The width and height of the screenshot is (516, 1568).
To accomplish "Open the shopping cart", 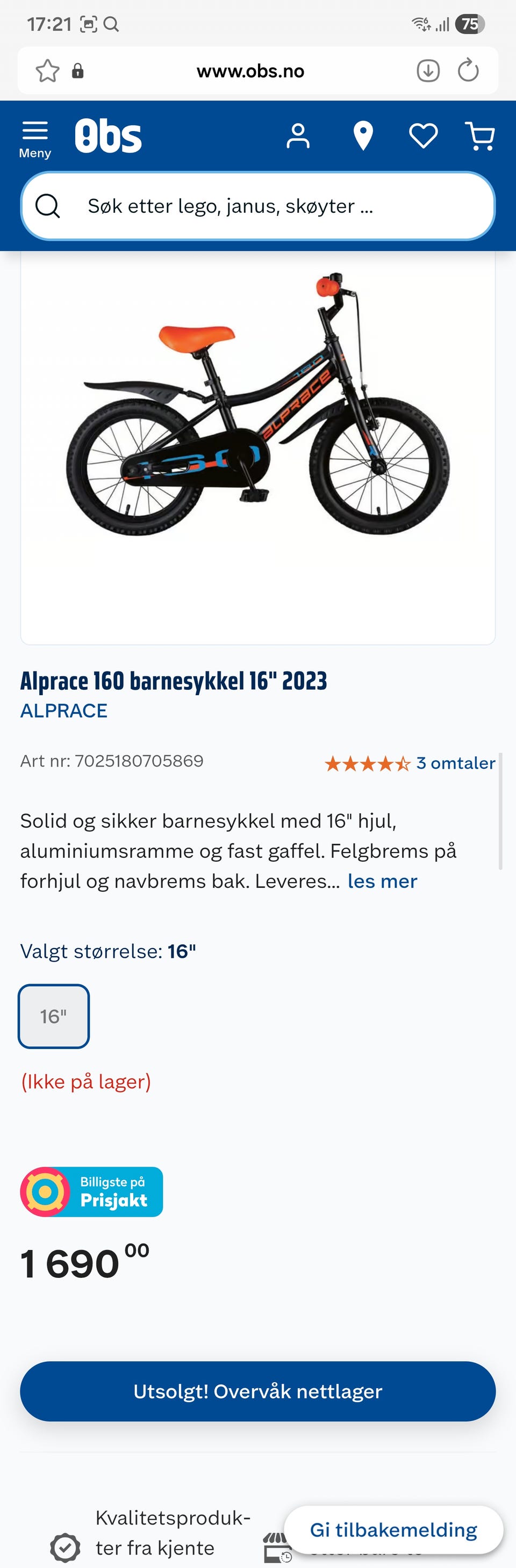I will 480,136.
